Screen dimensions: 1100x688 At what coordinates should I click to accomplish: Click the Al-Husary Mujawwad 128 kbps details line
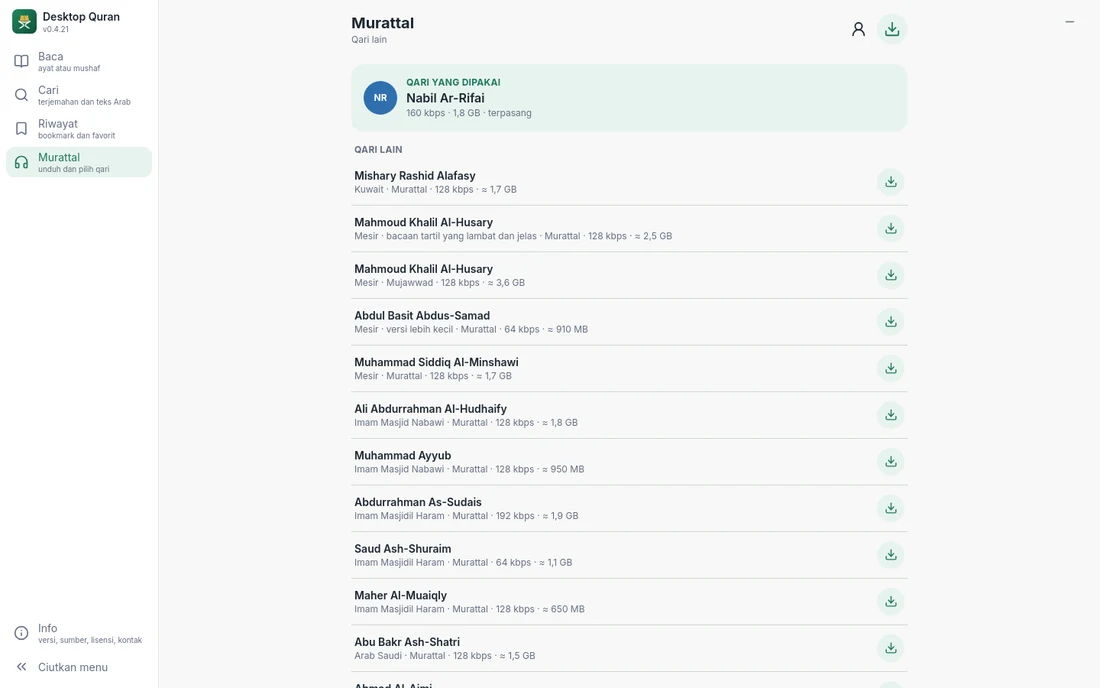[x=439, y=283]
